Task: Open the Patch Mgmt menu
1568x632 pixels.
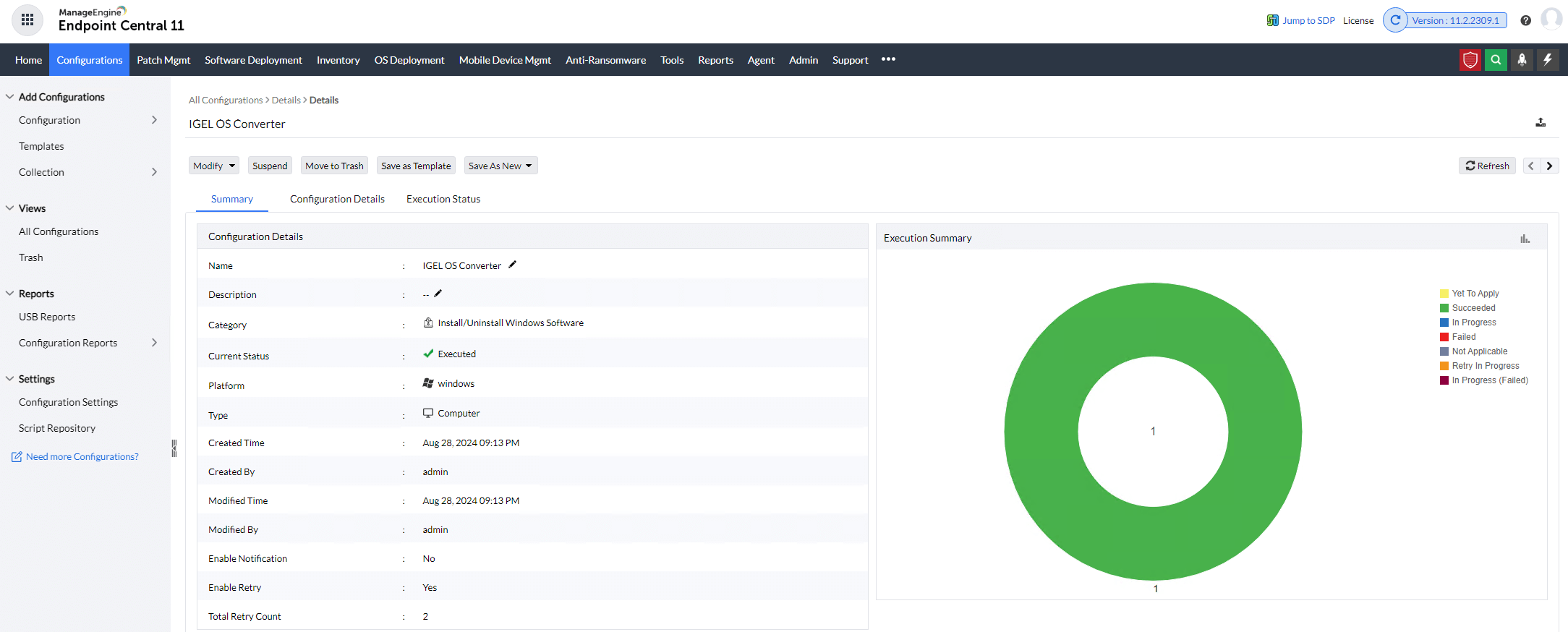Action: (163, 60)
